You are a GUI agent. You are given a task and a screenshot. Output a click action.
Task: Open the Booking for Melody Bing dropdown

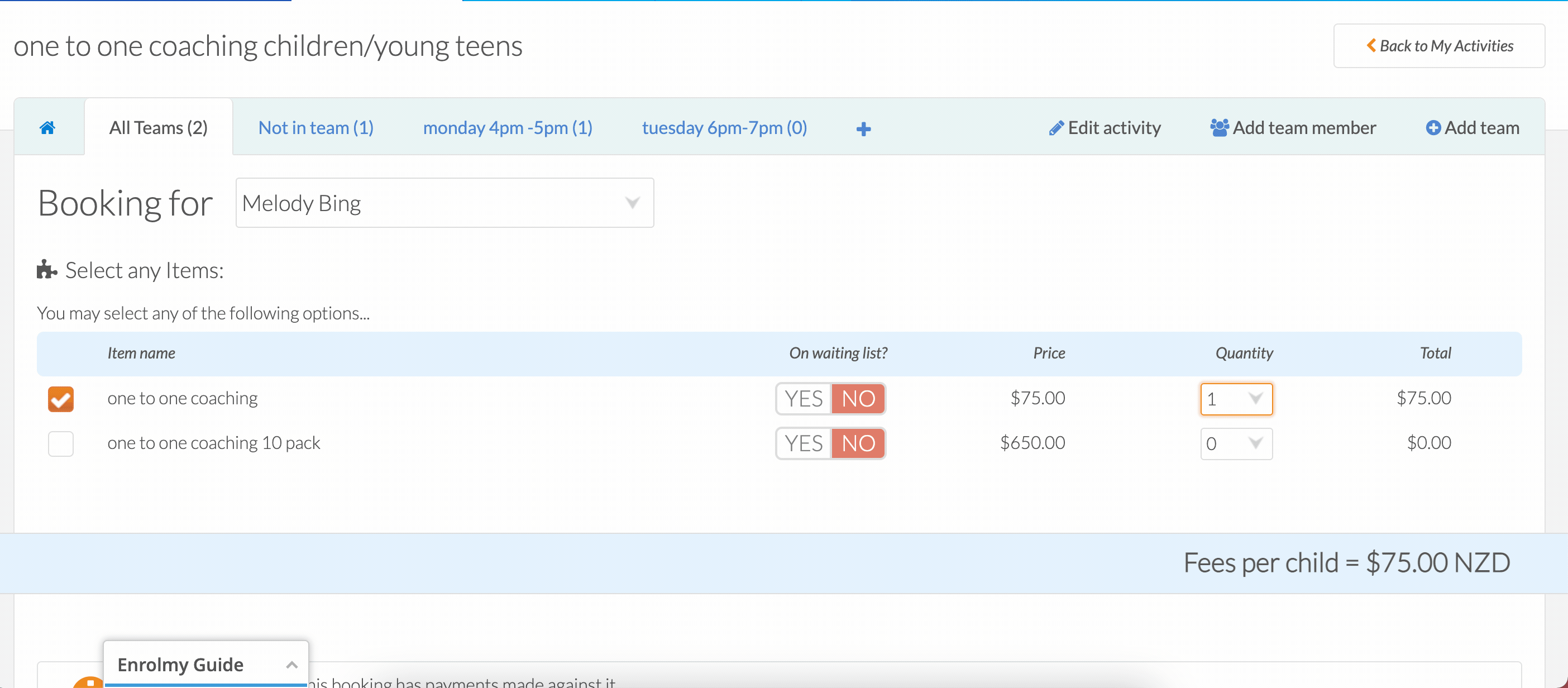tap(444, 203)
